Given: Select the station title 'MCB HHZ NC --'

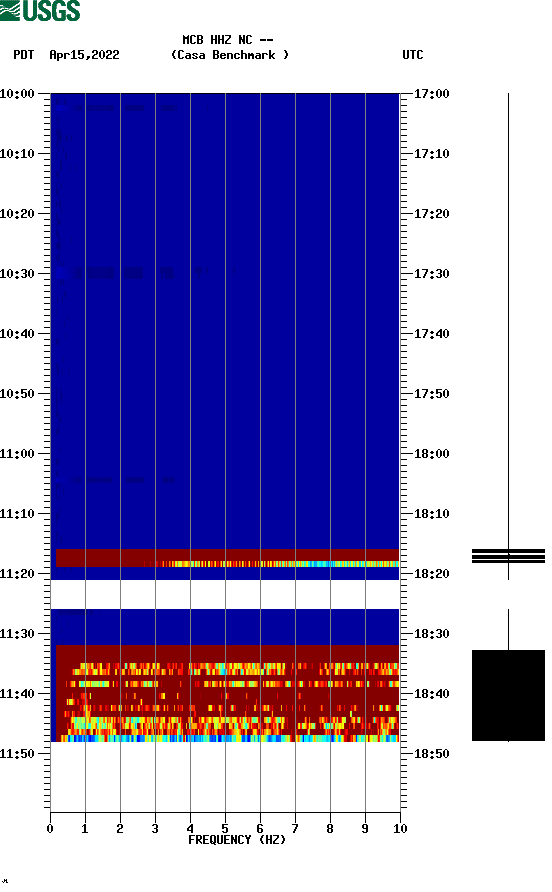Looking at the screenshot, I should 228,40.
